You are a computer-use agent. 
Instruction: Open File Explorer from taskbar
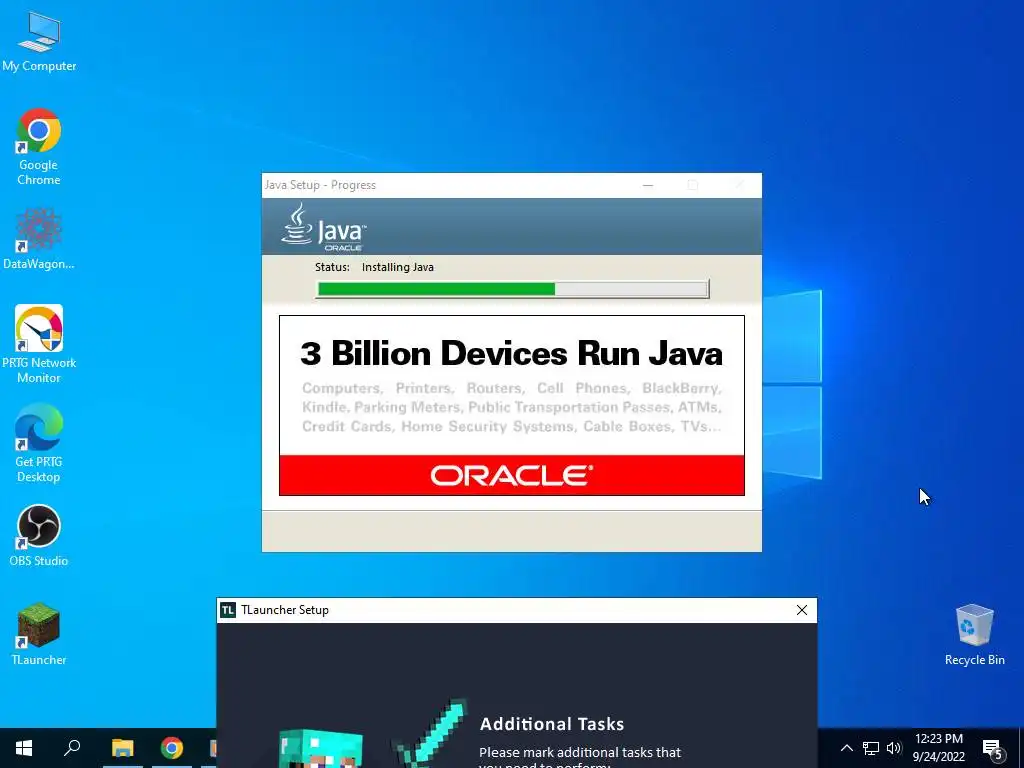tap(122, 748)
